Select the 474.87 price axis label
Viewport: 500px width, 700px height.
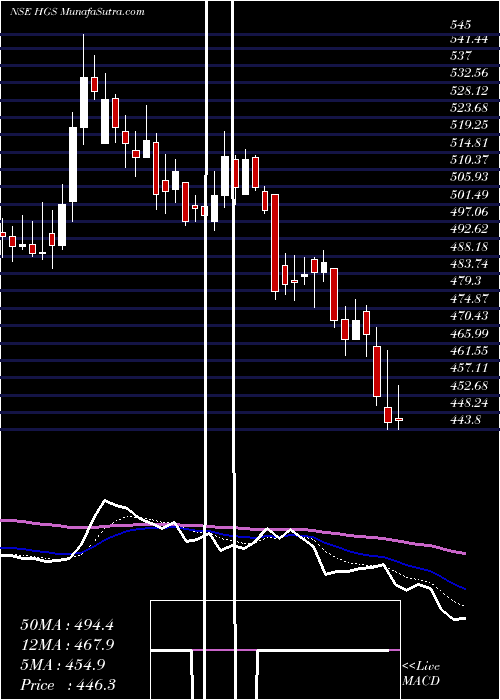[469, 298]
